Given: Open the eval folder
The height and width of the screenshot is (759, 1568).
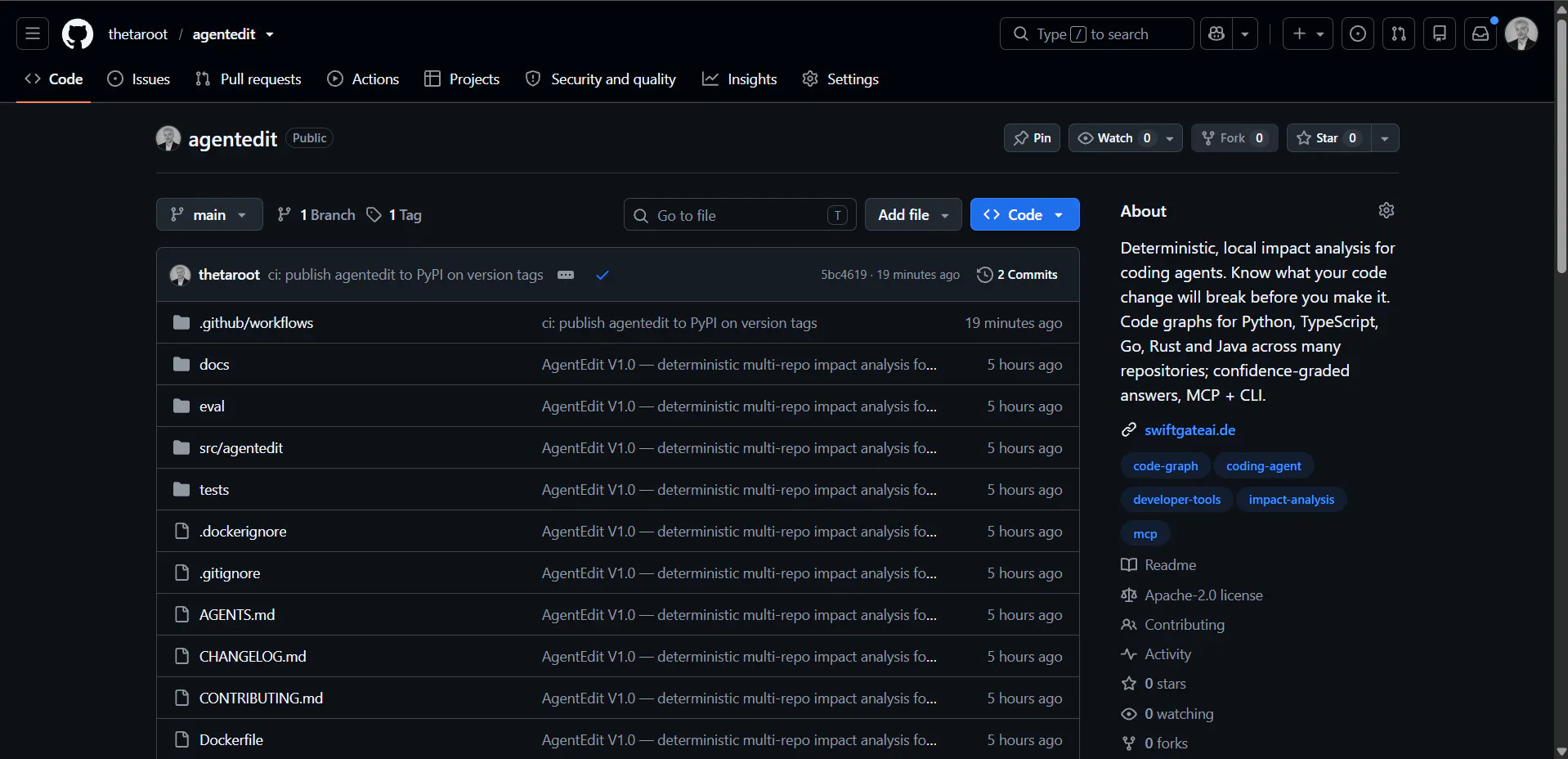Looking at the screenshot, I should [x=212, y=406].
